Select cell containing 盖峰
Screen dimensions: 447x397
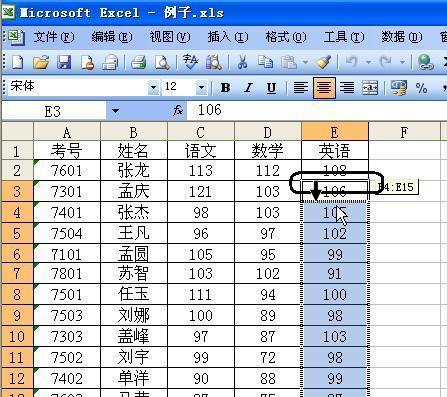coord(134,336)
